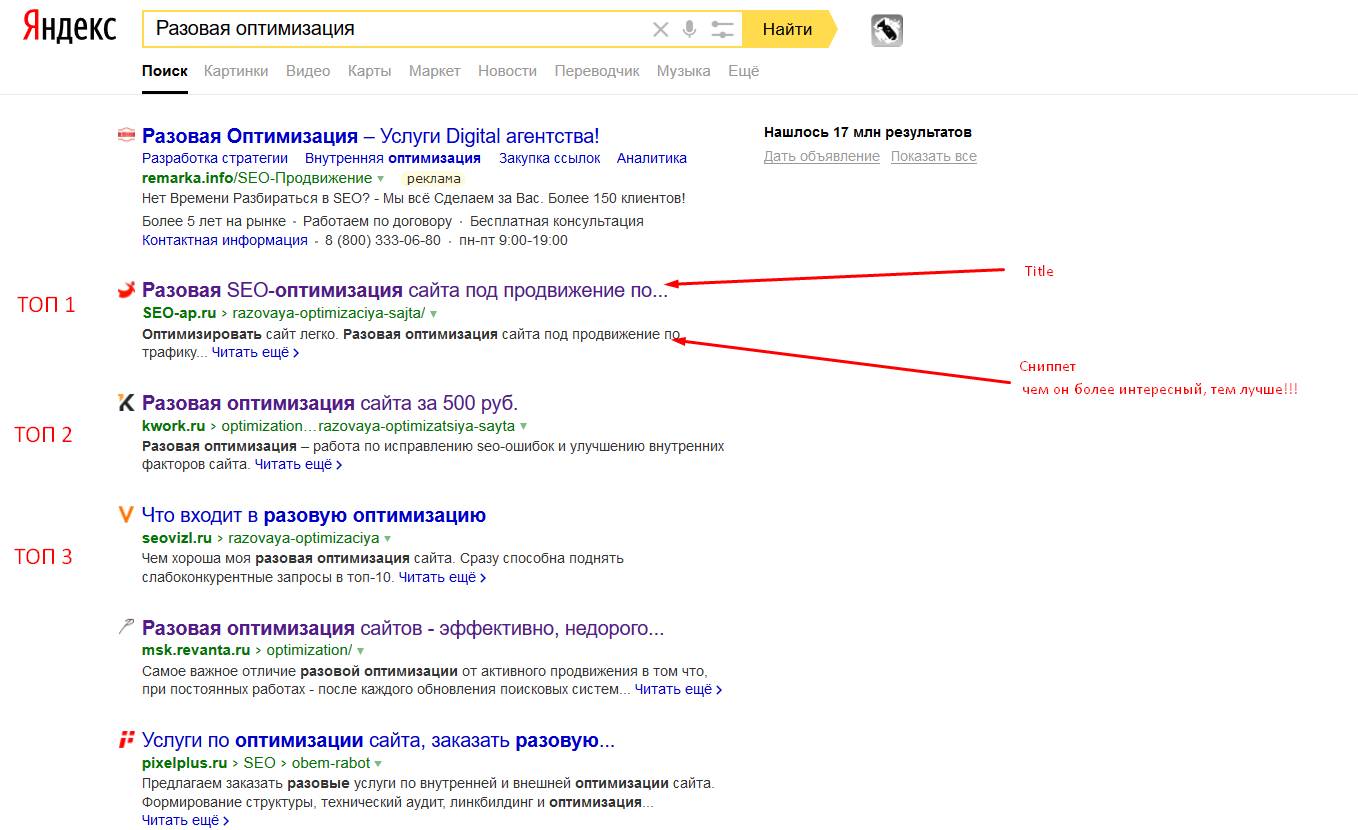Open 'Что входит в разовую оптимизацию' result
This screenshot has width=1358, height=830.
(x=314, y=516)
